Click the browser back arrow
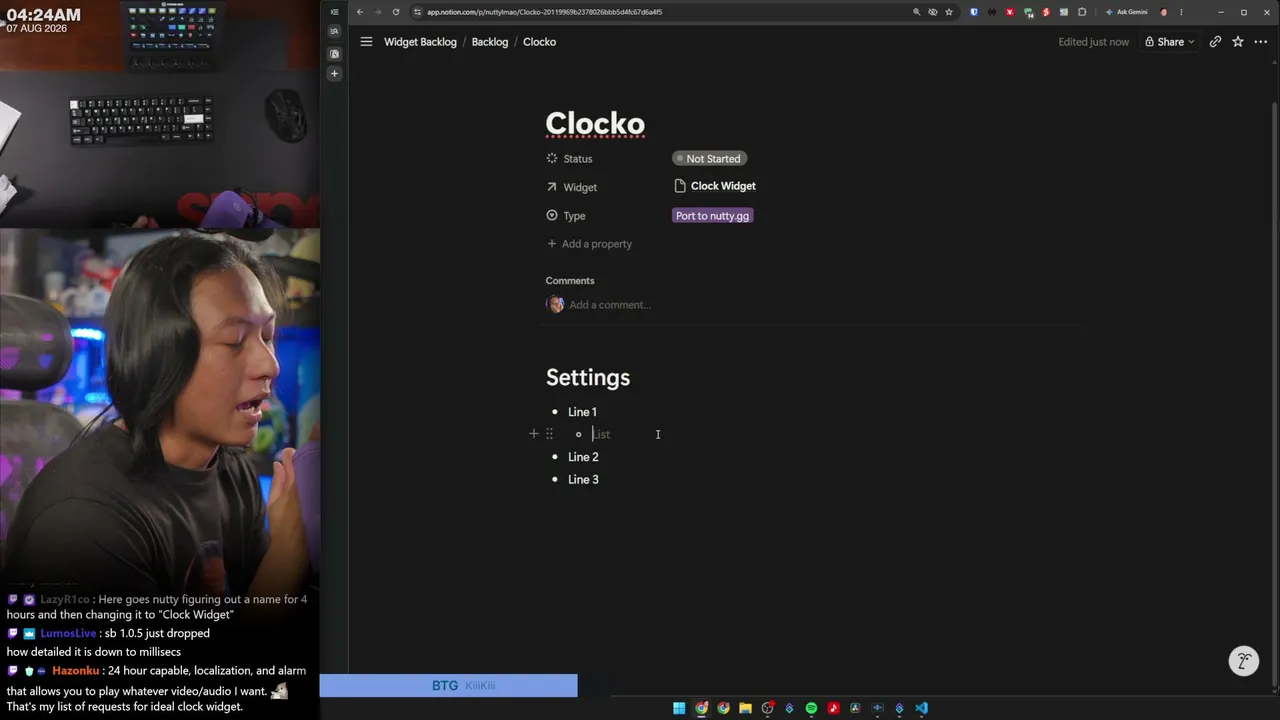This screenshot has width=1280, height=720. pos(360,12)
